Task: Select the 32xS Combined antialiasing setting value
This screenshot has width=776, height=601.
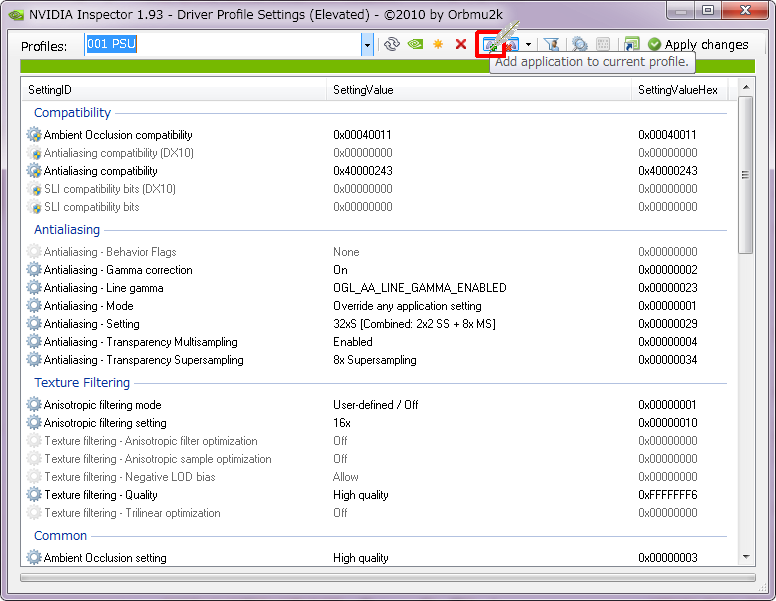Action: coord(414,324)
